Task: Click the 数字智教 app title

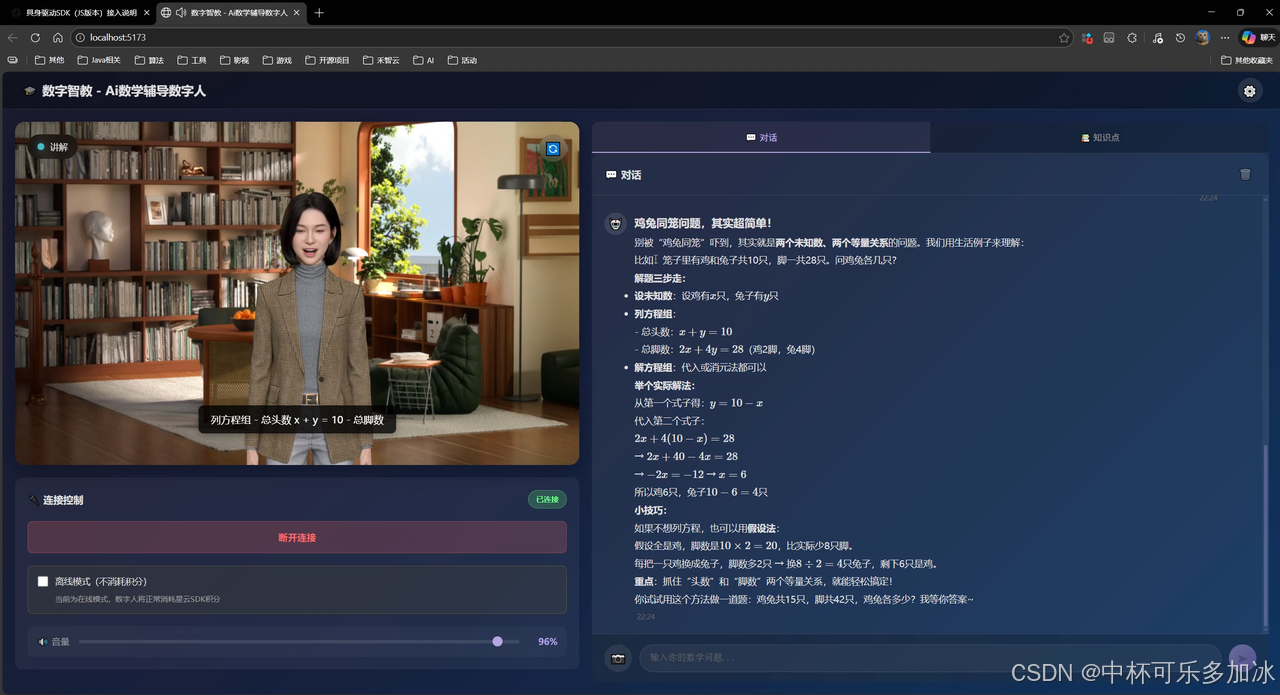Action: coord(124,91)
